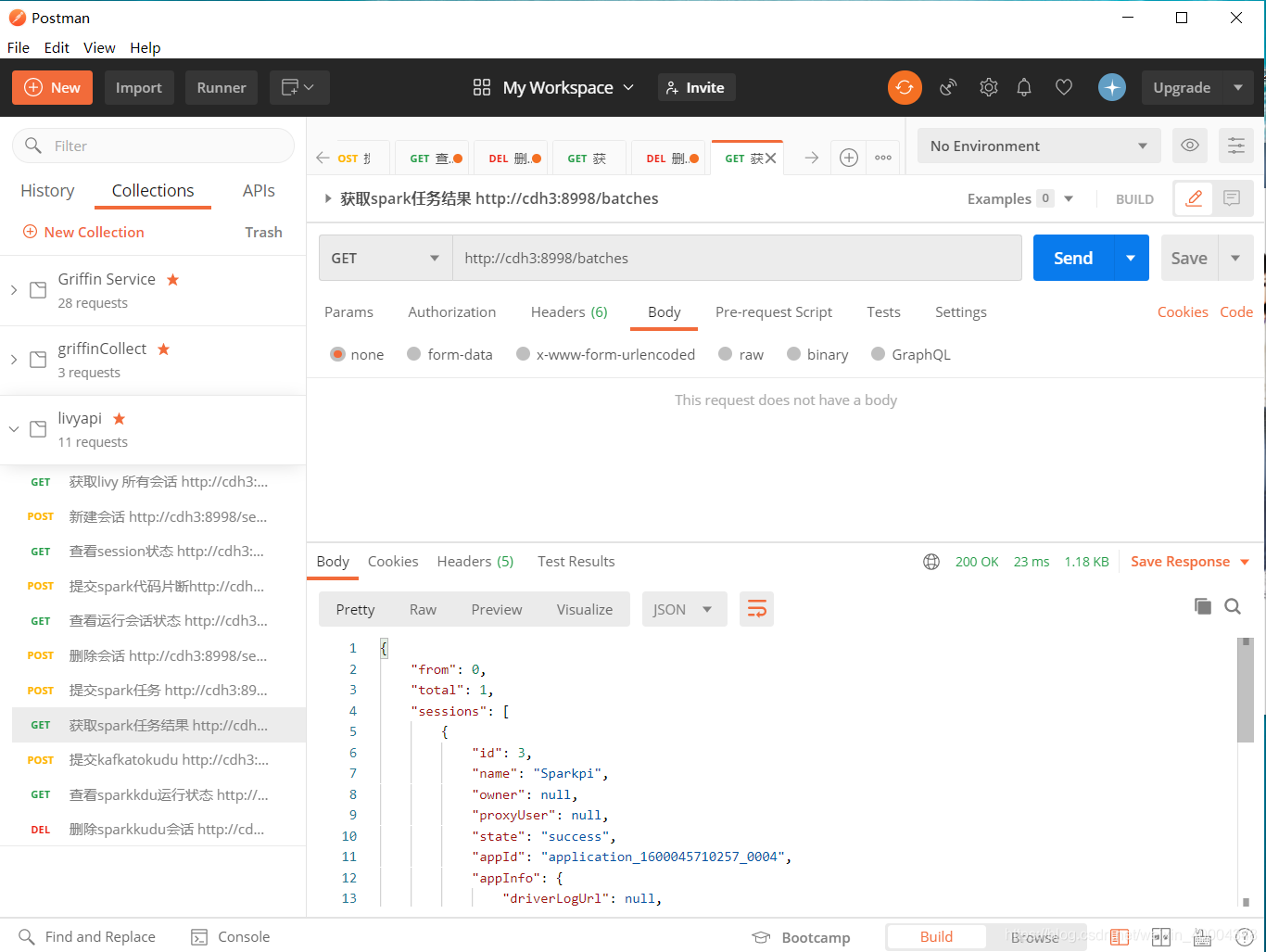This screenshot has height=952, width=1266.
Task: Open the Authorization tab
Action: [452, 311]
